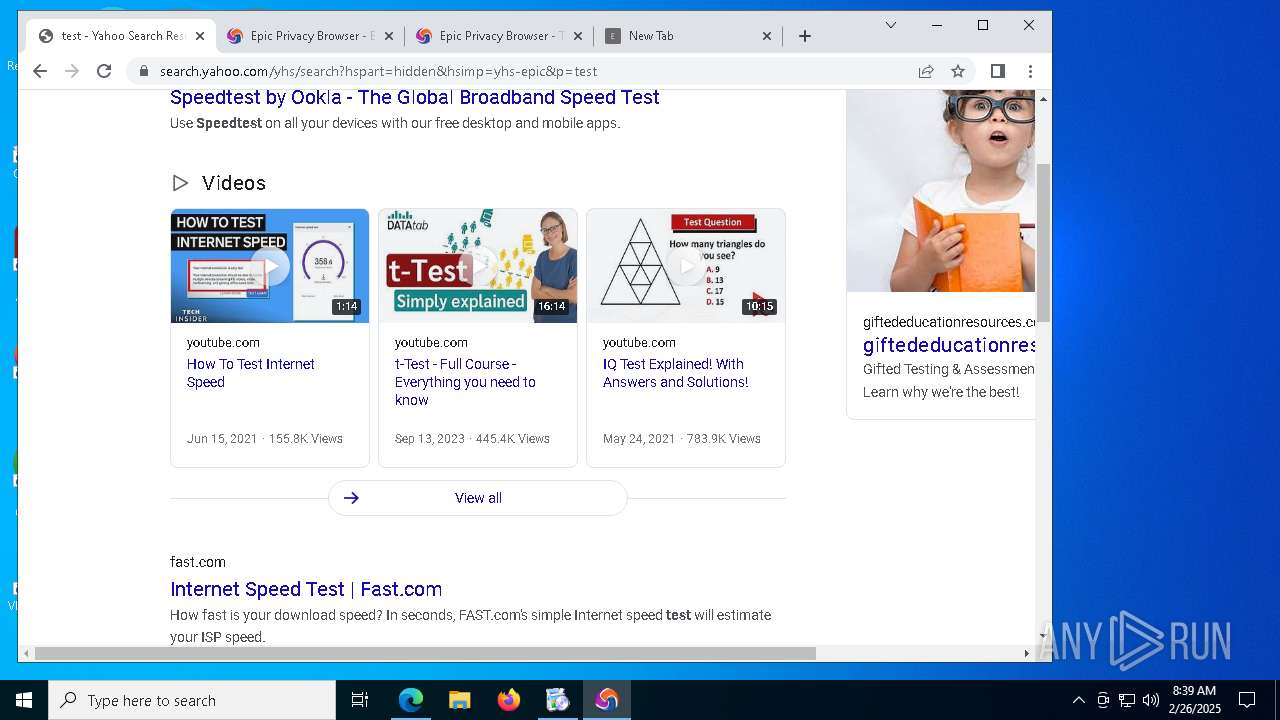The height and width of the screenshot is (720, 1280).
Task: Open the volume control tray icon
Action: [1151, 700]
